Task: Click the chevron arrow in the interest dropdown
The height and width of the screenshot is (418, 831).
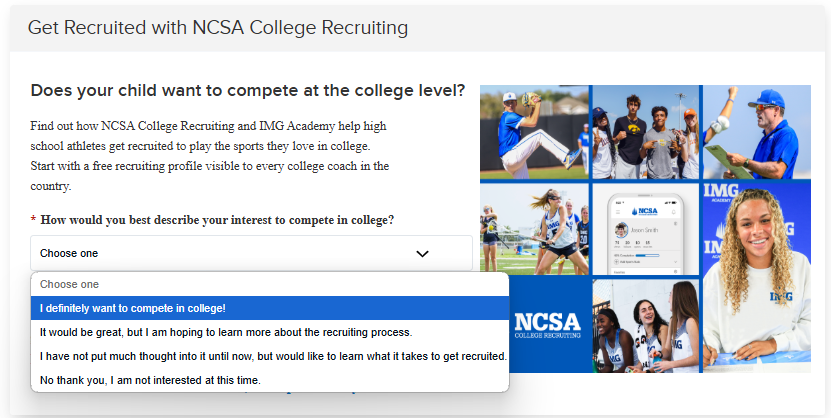Action: tap(422, 254)
